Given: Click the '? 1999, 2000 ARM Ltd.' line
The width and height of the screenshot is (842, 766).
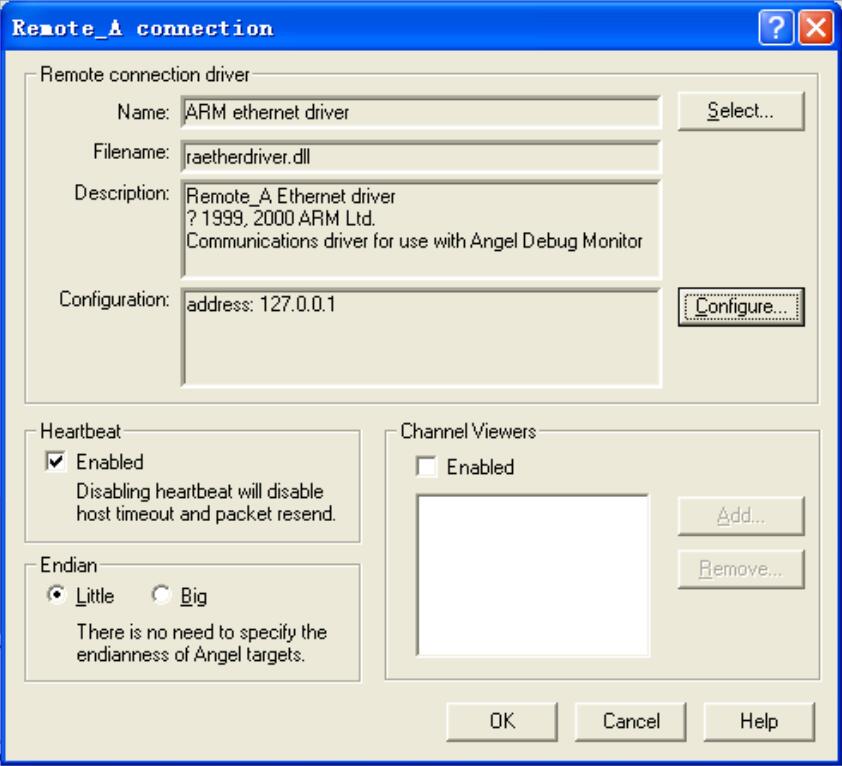Looking at the screenshot, I should 280,219.
